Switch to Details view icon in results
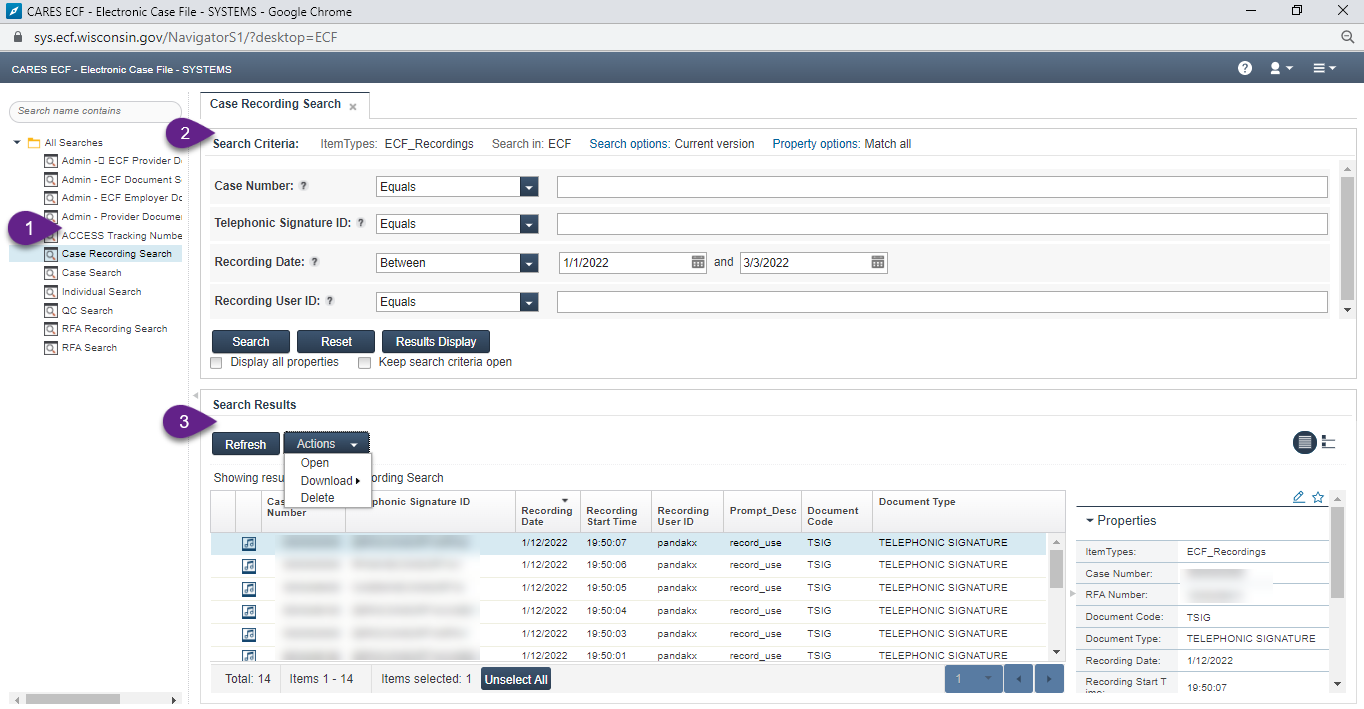Image resolution: width=1364 pixels, height=709 pixels. [1304, 442]
